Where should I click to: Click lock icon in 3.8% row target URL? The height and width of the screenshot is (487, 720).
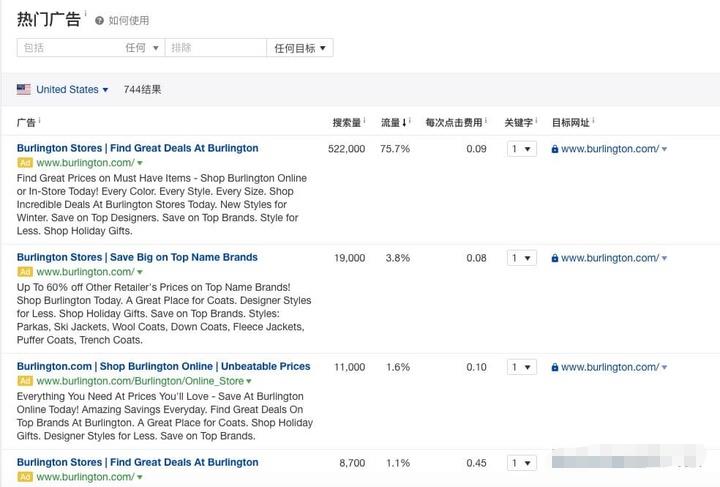pyautogui.click(x=555, y=258)
